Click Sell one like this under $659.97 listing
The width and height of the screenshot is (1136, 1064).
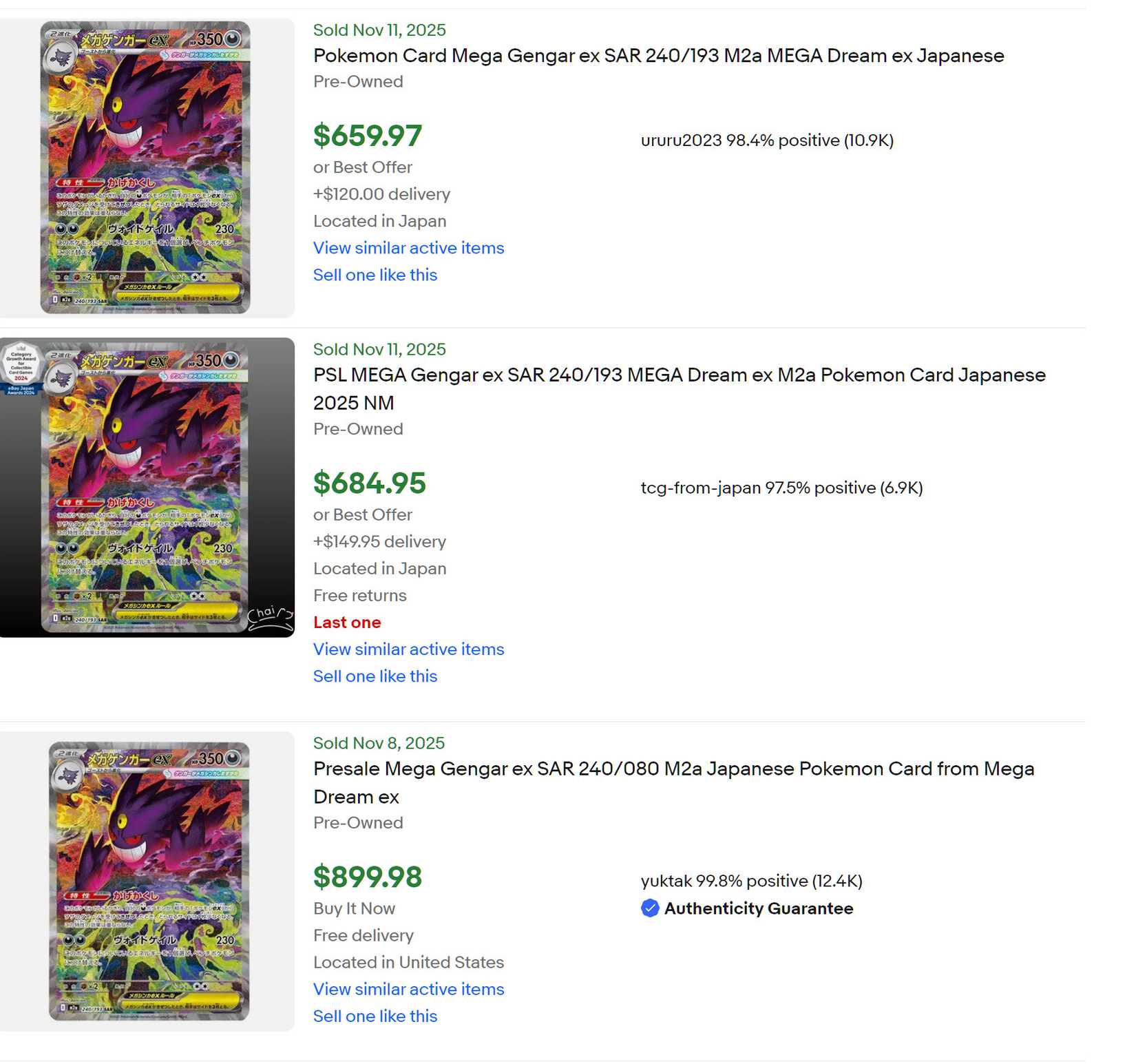tap(375, 275)
